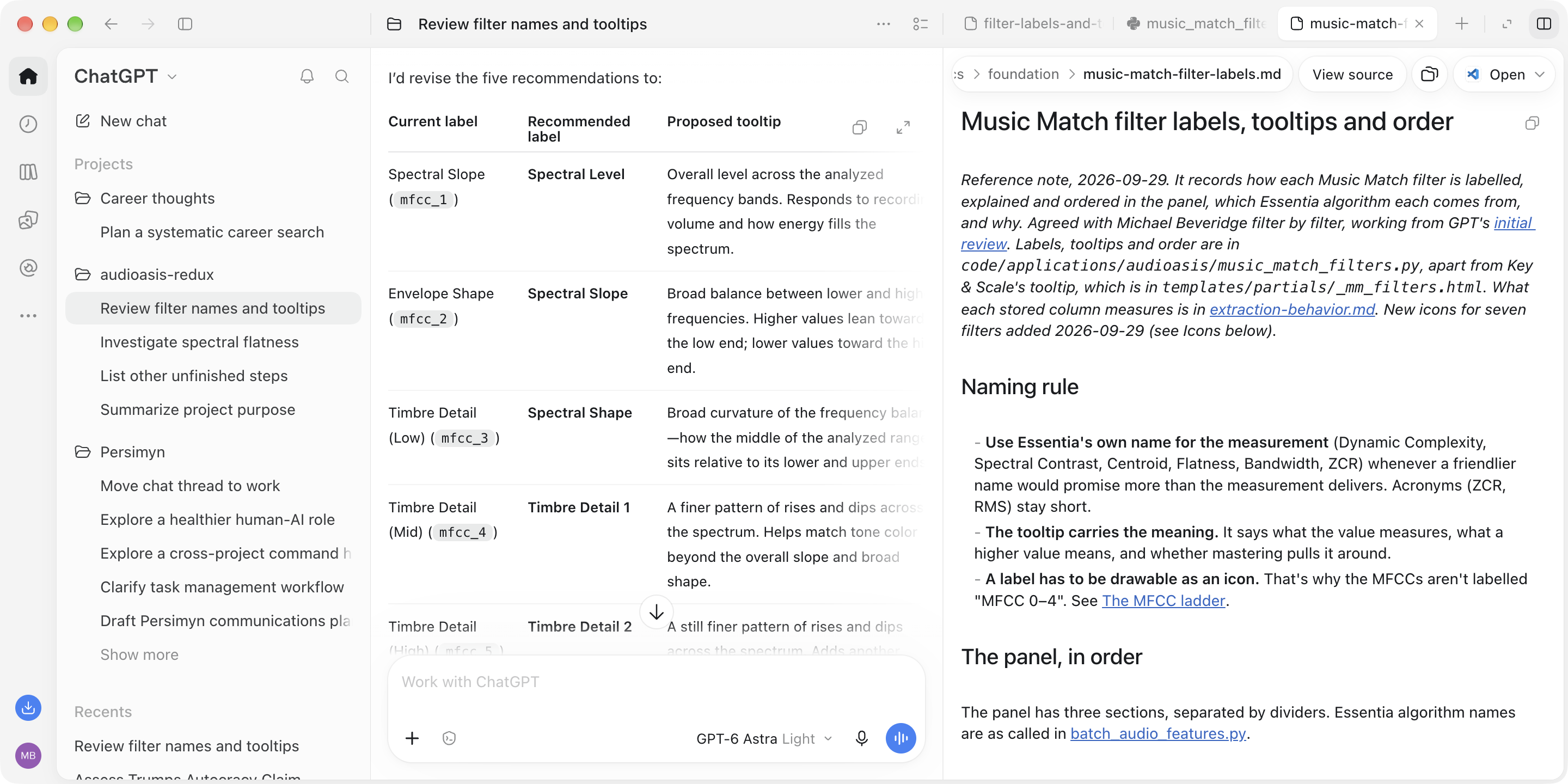The height and width of the screenshot is (784, 1568).
Task: Open The MFCC ladder link
Action: [1163, 601]
